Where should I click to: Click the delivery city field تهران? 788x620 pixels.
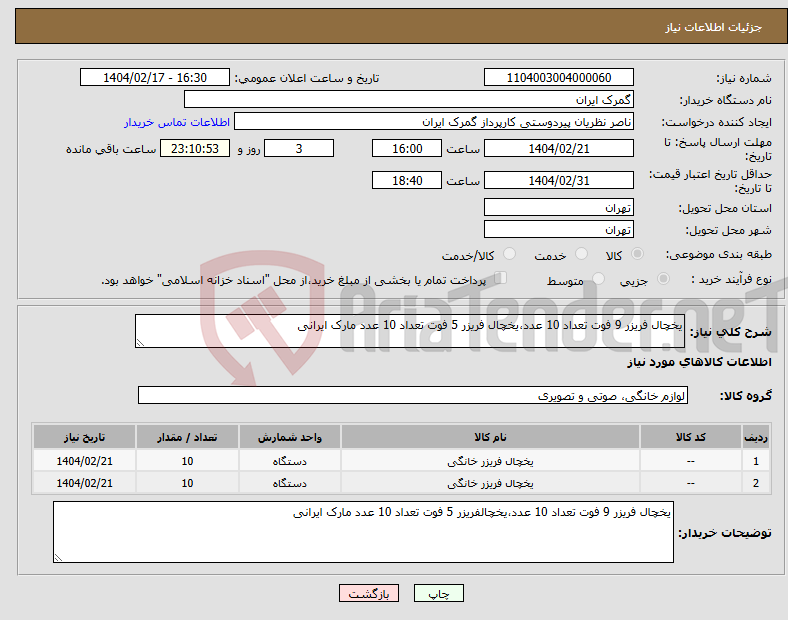coord(558,229)
